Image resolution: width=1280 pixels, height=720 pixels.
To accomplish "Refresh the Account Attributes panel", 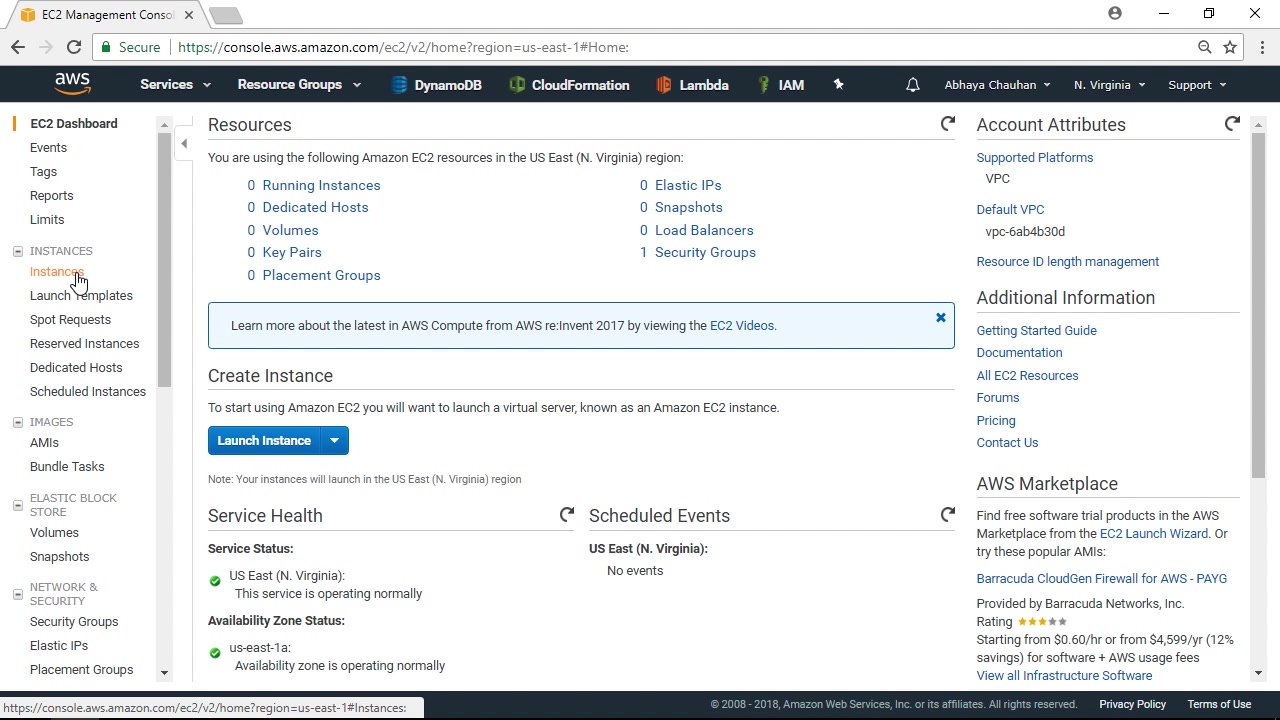I will tap(1232, 124).
